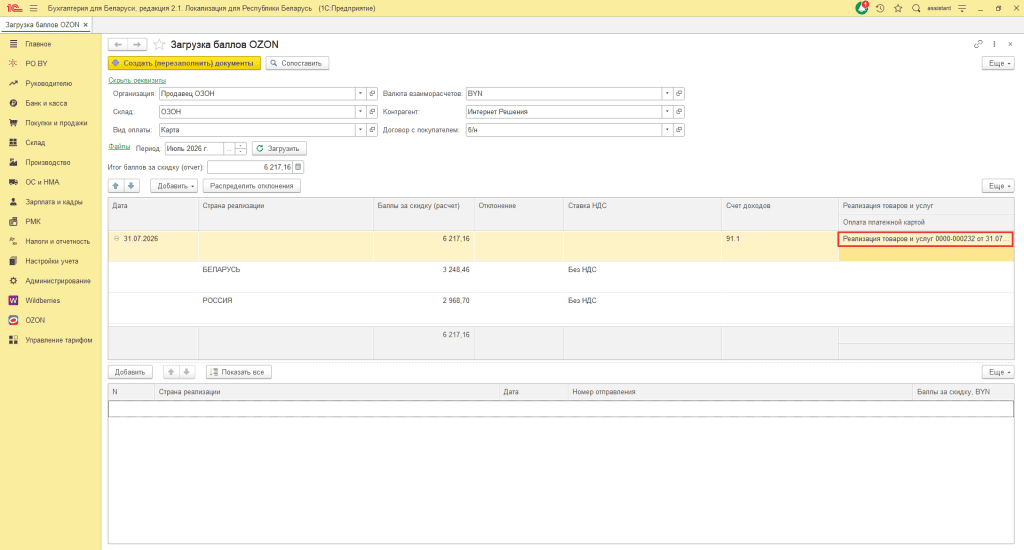
Task: Open Договор с покупателем field link icon
Action: (679, 130)
